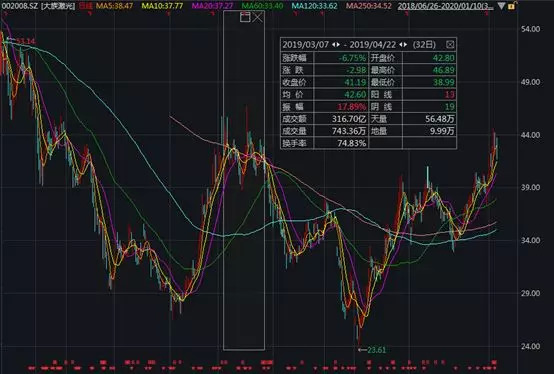Select the MA250 indicator label
554x374 pixels.
coord(369,6)
